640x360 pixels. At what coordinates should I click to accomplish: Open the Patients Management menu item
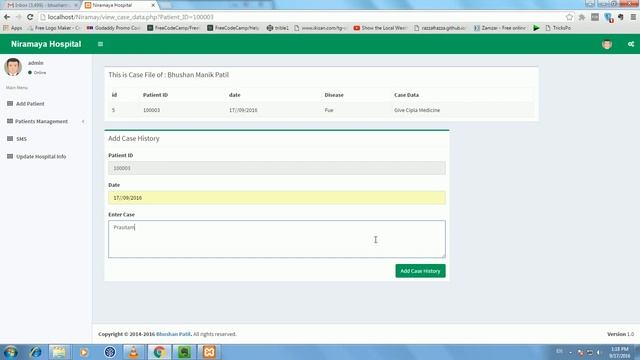tap(42, 121)
